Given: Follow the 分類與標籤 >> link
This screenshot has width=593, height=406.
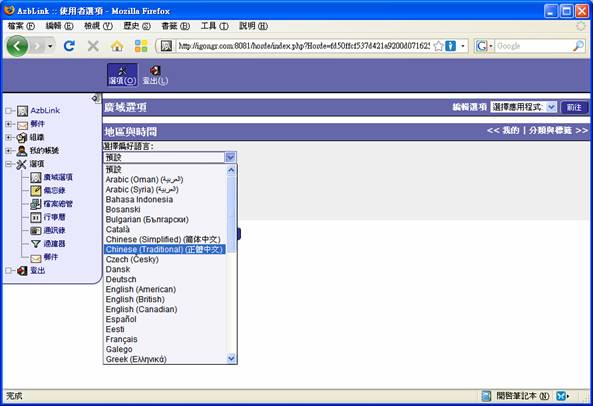Looking at the screenshot, I should [x=558, y=130].
